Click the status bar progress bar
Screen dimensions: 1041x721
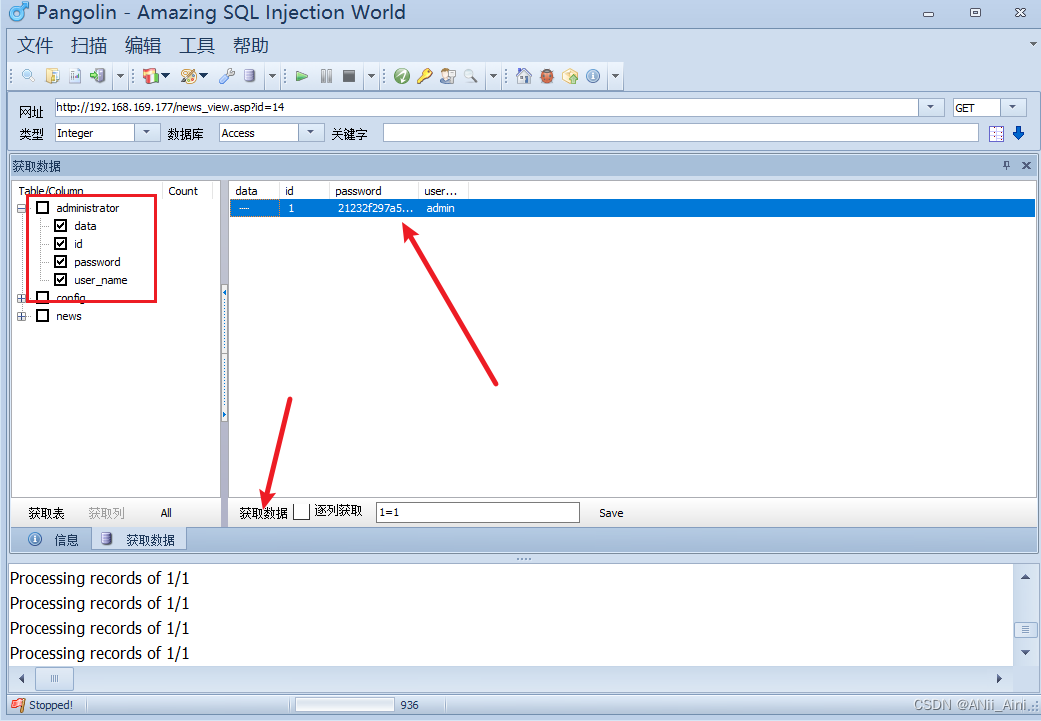(x=345, y=704)
